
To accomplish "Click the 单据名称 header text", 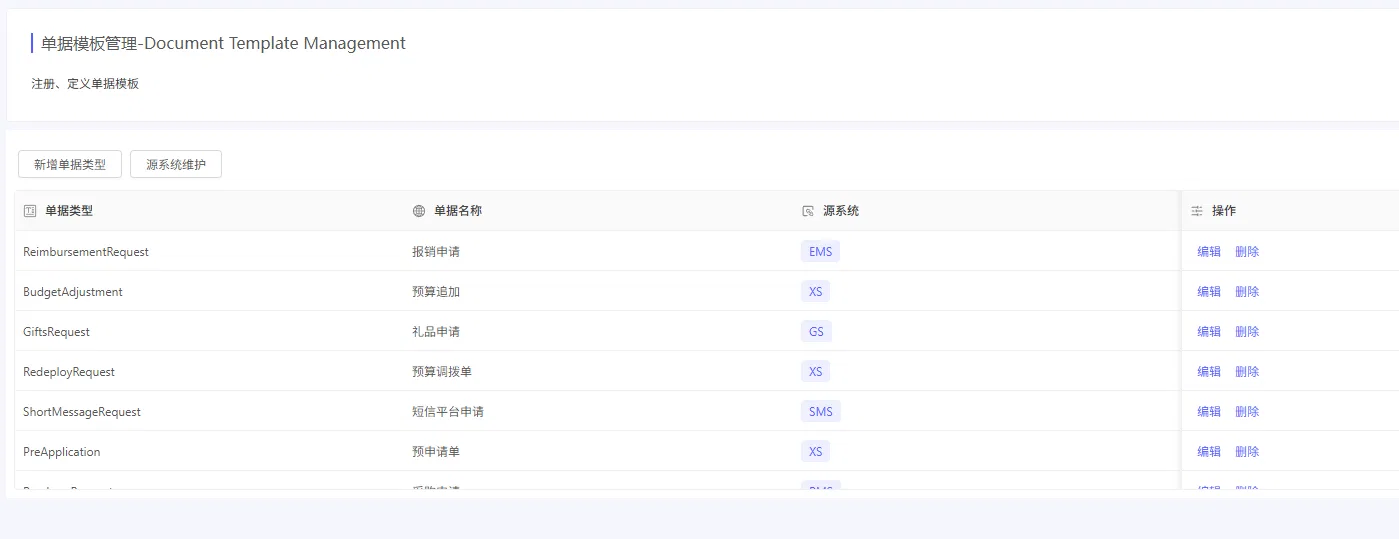I will (x=458, y=211).
